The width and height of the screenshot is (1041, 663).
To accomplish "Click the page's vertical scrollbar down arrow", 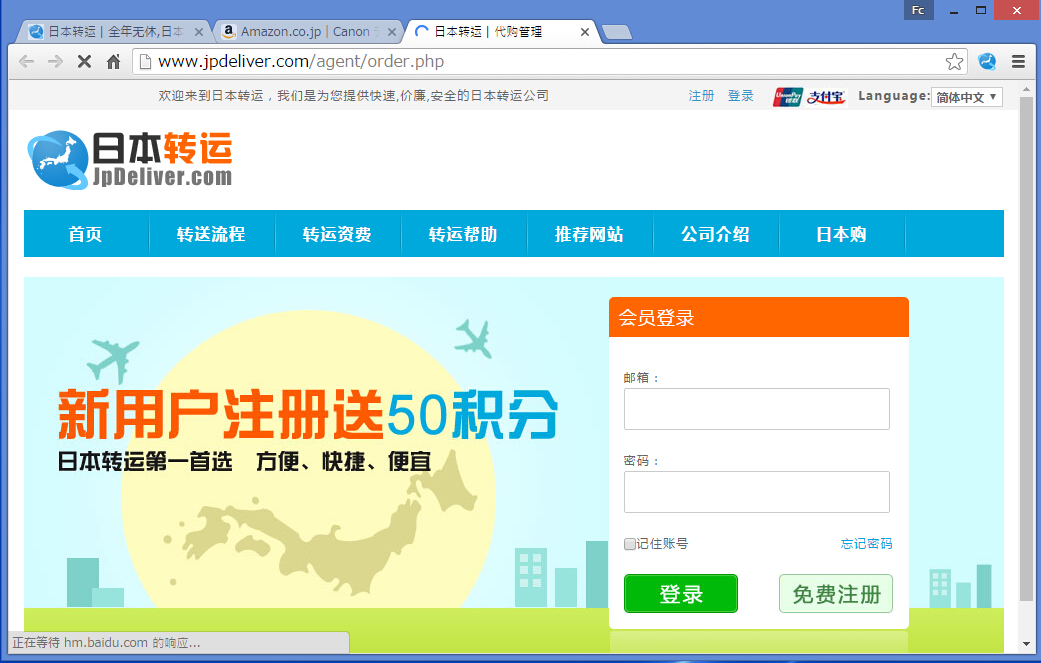I will click(x=1026, y=644).
